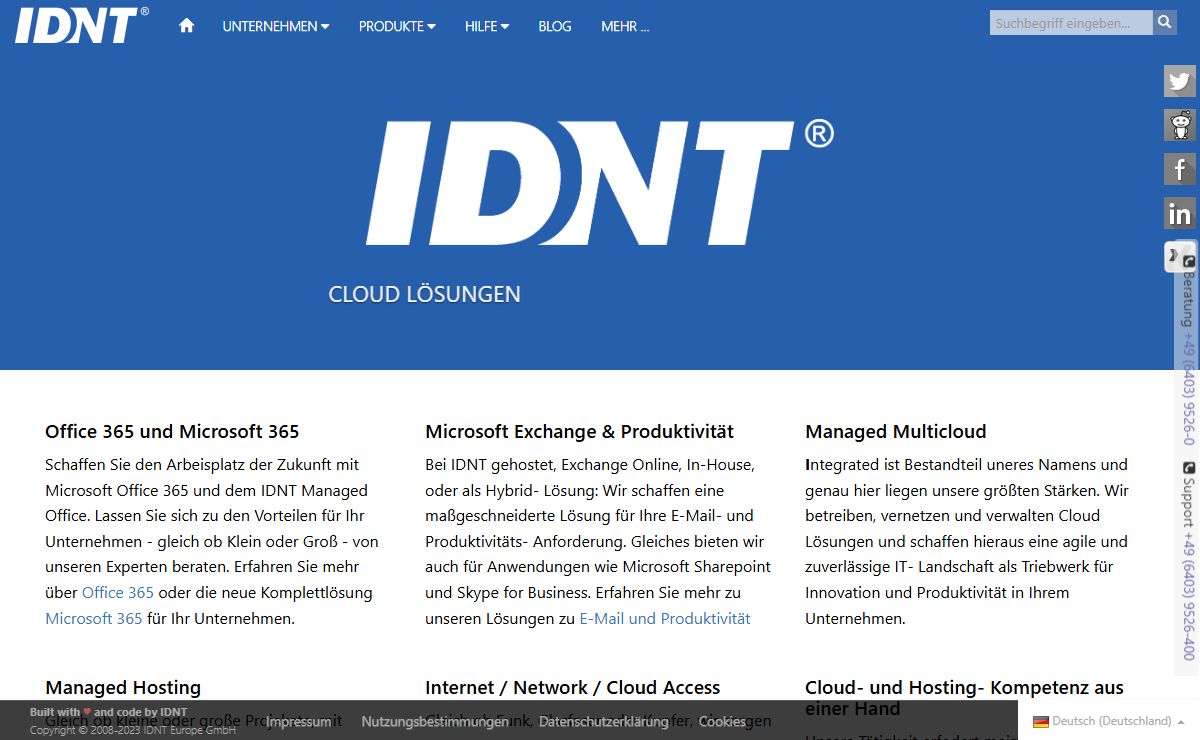This screenshot has width=1200, height=740.
Task: Focus the Suchbegriff eingeben search field
Action: 1071,22
